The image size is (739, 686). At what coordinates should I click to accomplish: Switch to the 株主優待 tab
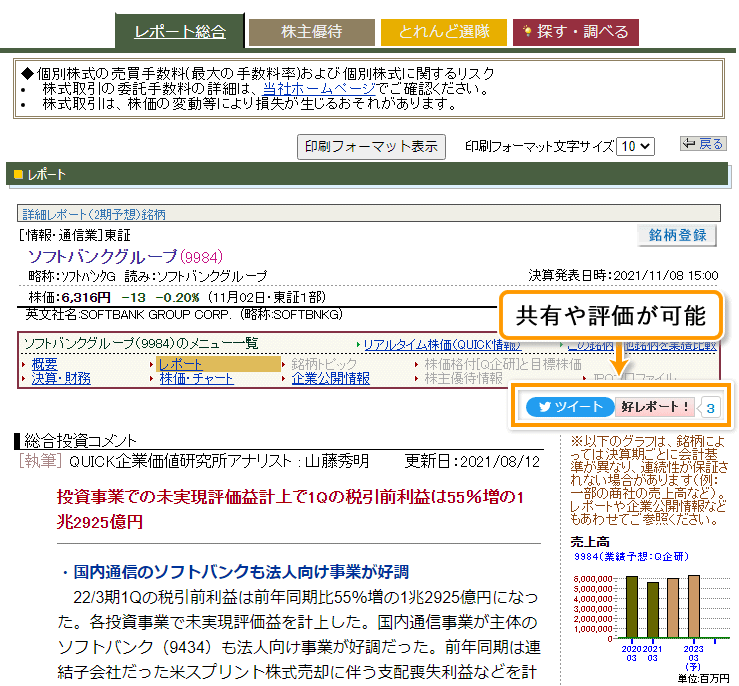pos(312,32)
